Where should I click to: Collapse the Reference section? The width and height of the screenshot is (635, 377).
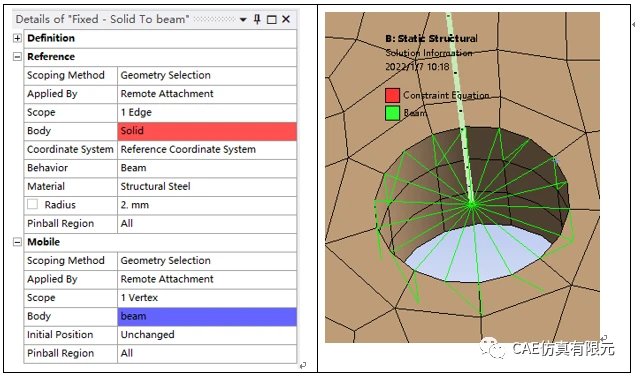[17, 57]
